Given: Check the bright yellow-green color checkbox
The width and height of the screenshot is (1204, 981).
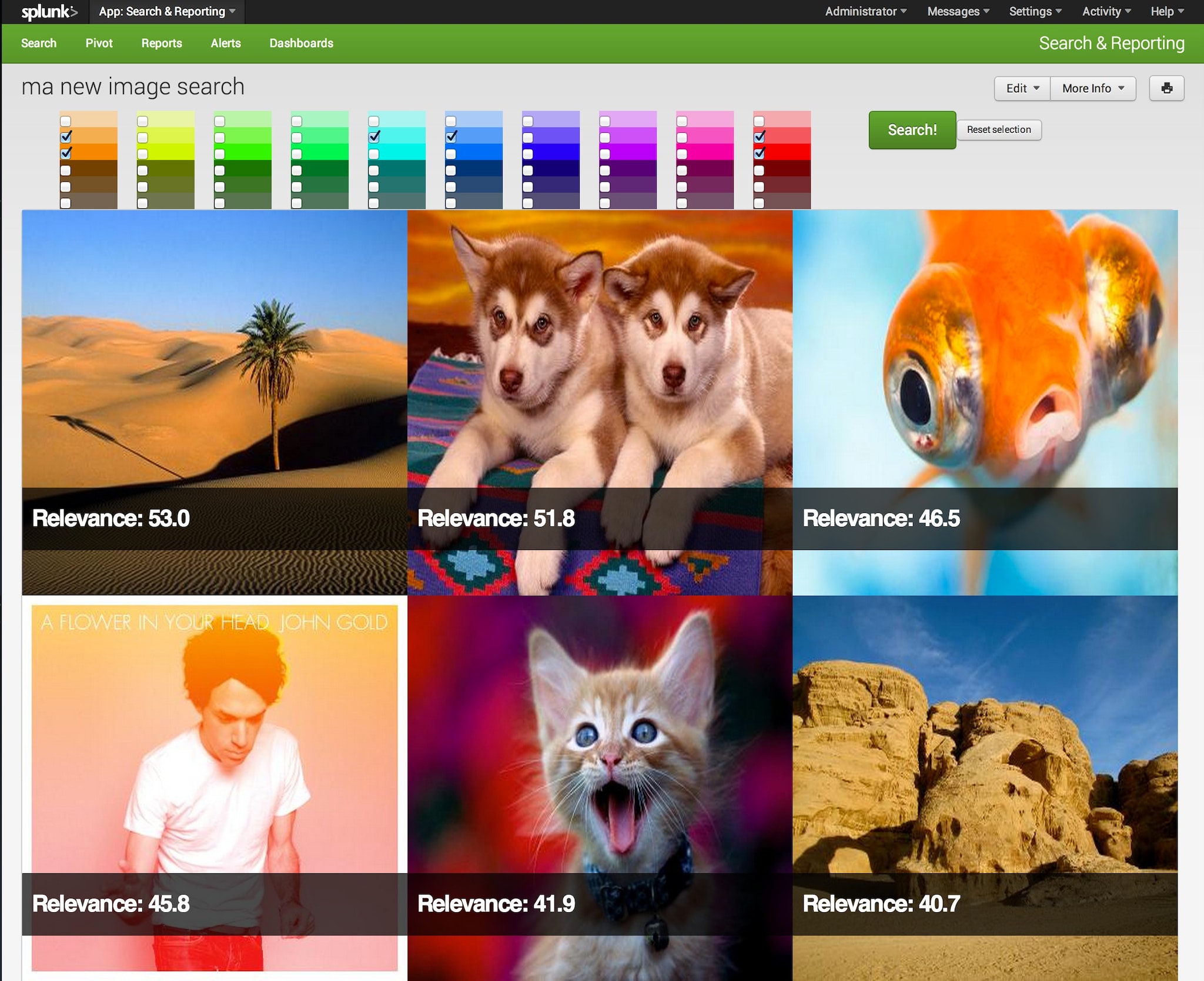Looking at the screenshot, I should [x=143, y=154].
